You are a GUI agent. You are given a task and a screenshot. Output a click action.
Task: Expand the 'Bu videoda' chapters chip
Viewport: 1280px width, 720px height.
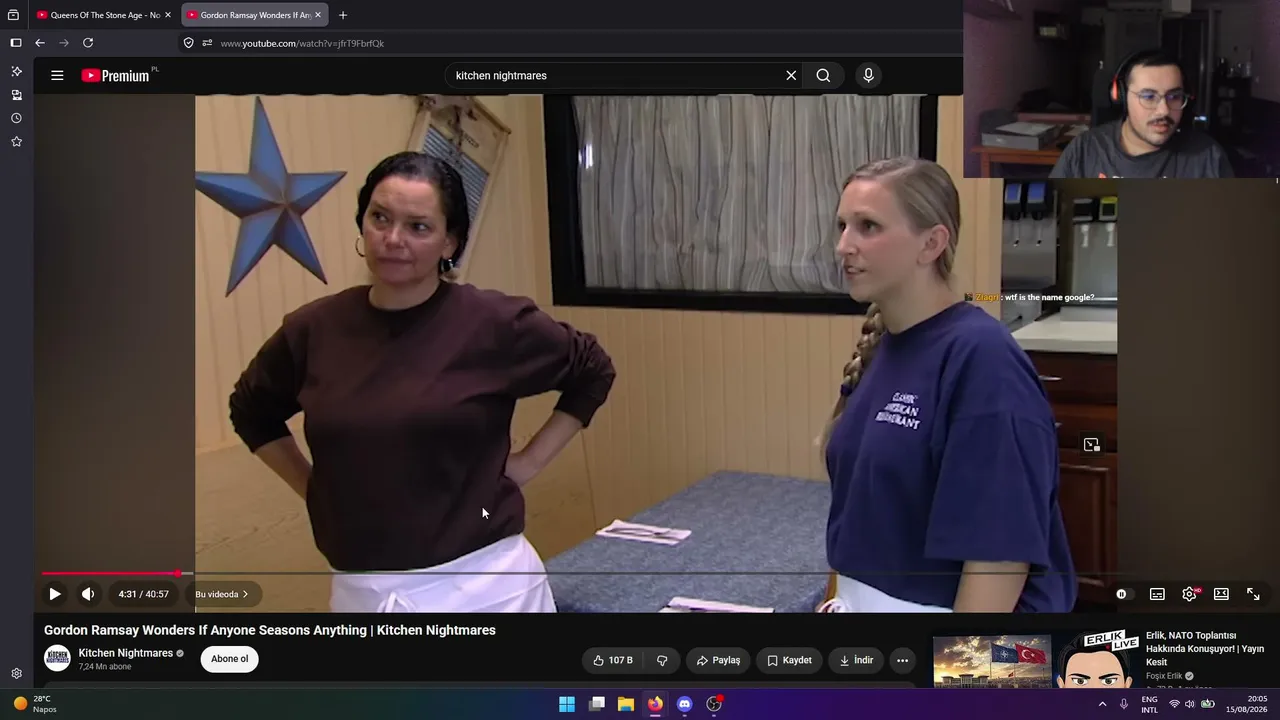(222, 594)
